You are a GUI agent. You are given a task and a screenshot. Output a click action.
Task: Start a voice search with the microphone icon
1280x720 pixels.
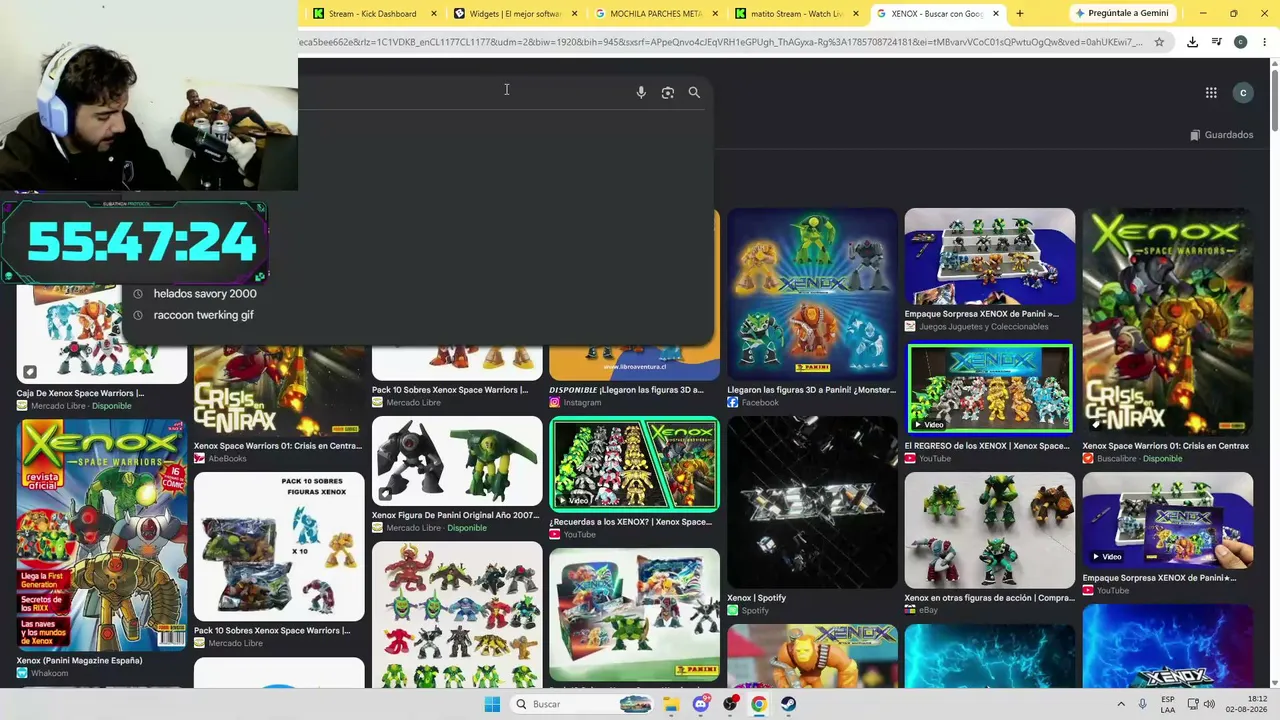pos(641,92)
